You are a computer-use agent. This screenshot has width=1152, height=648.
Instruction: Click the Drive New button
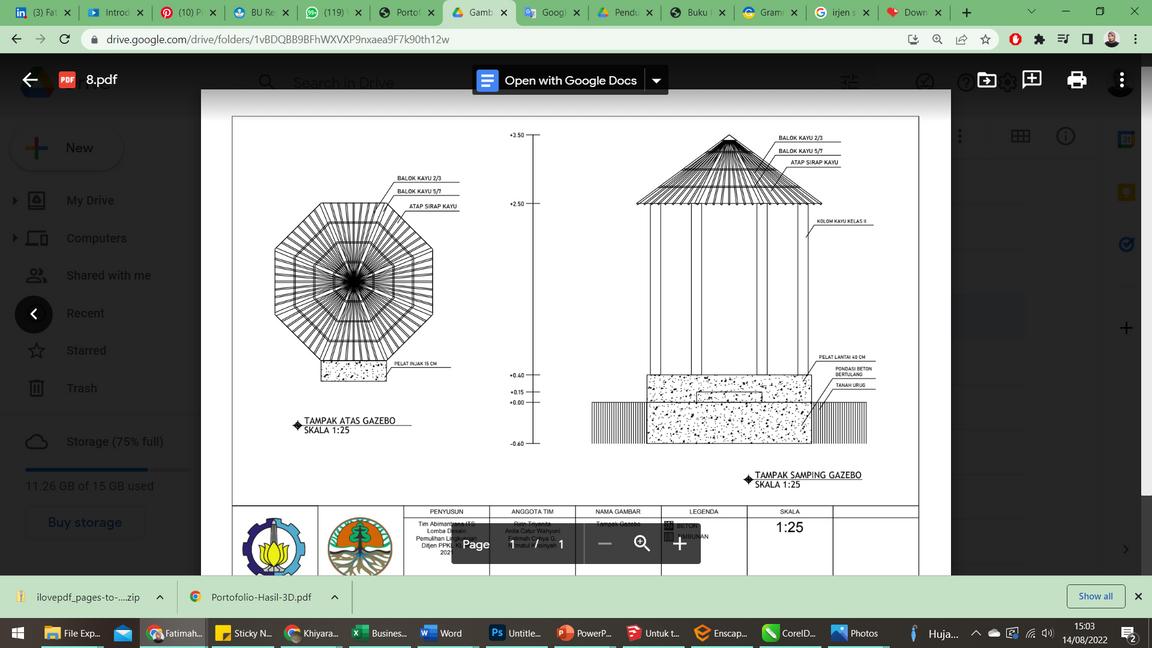(66, 148)
